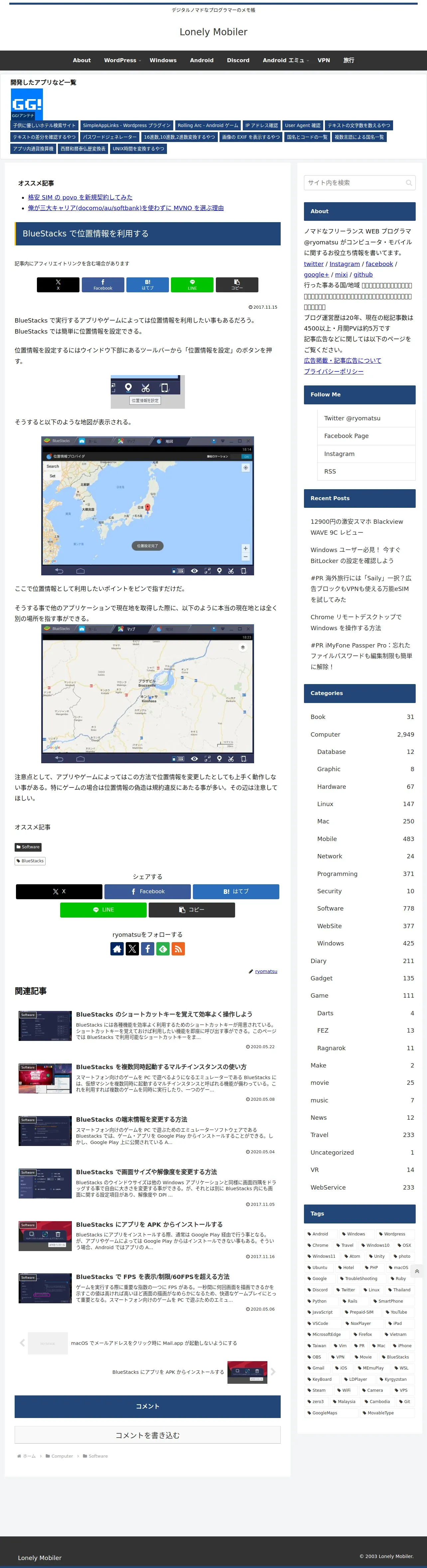Share via the top green LINE button
This screenshot has height=1568, width=427.
coord(192,284)
